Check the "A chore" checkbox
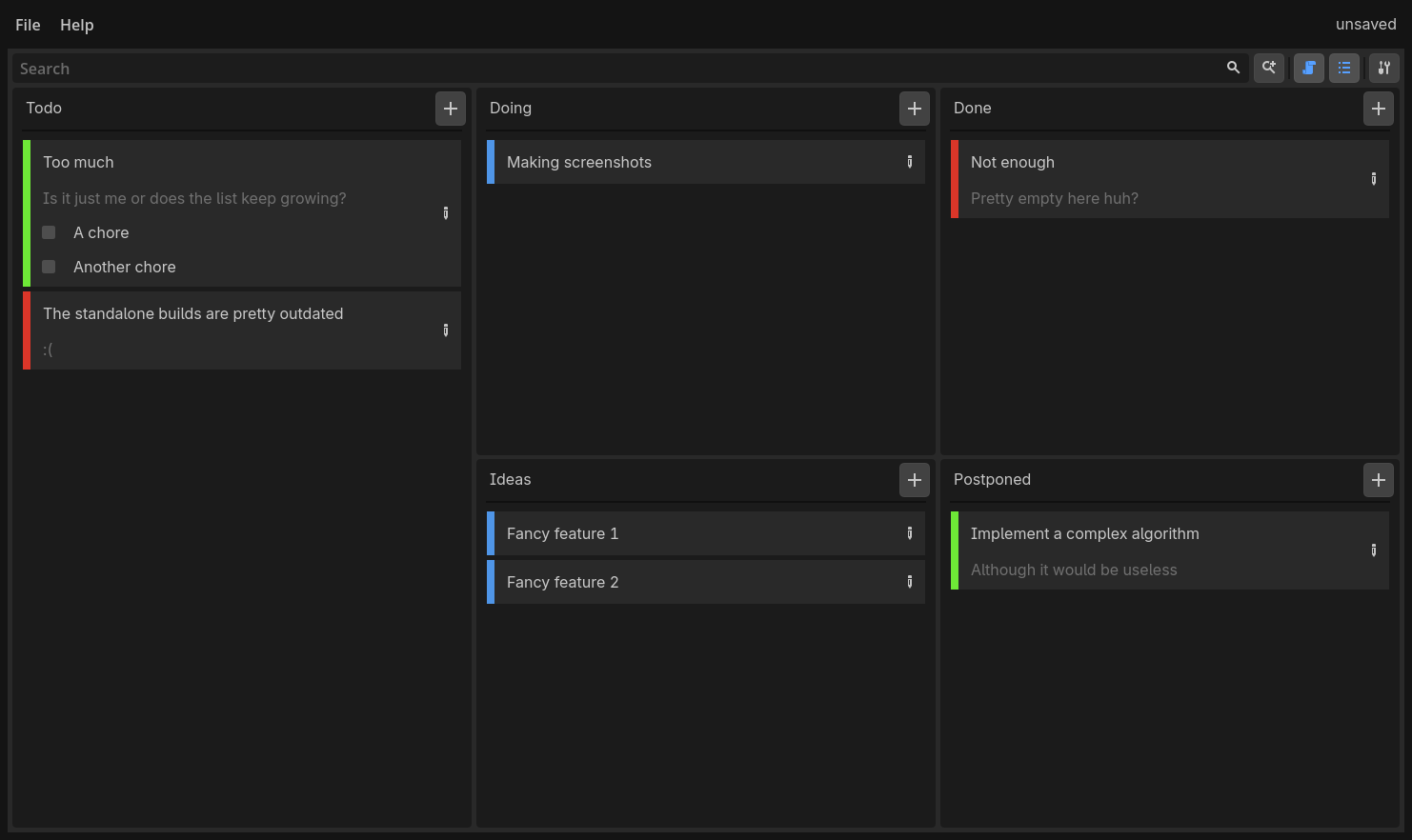This screenshot has height=840, width=1412. coord(49,232)
